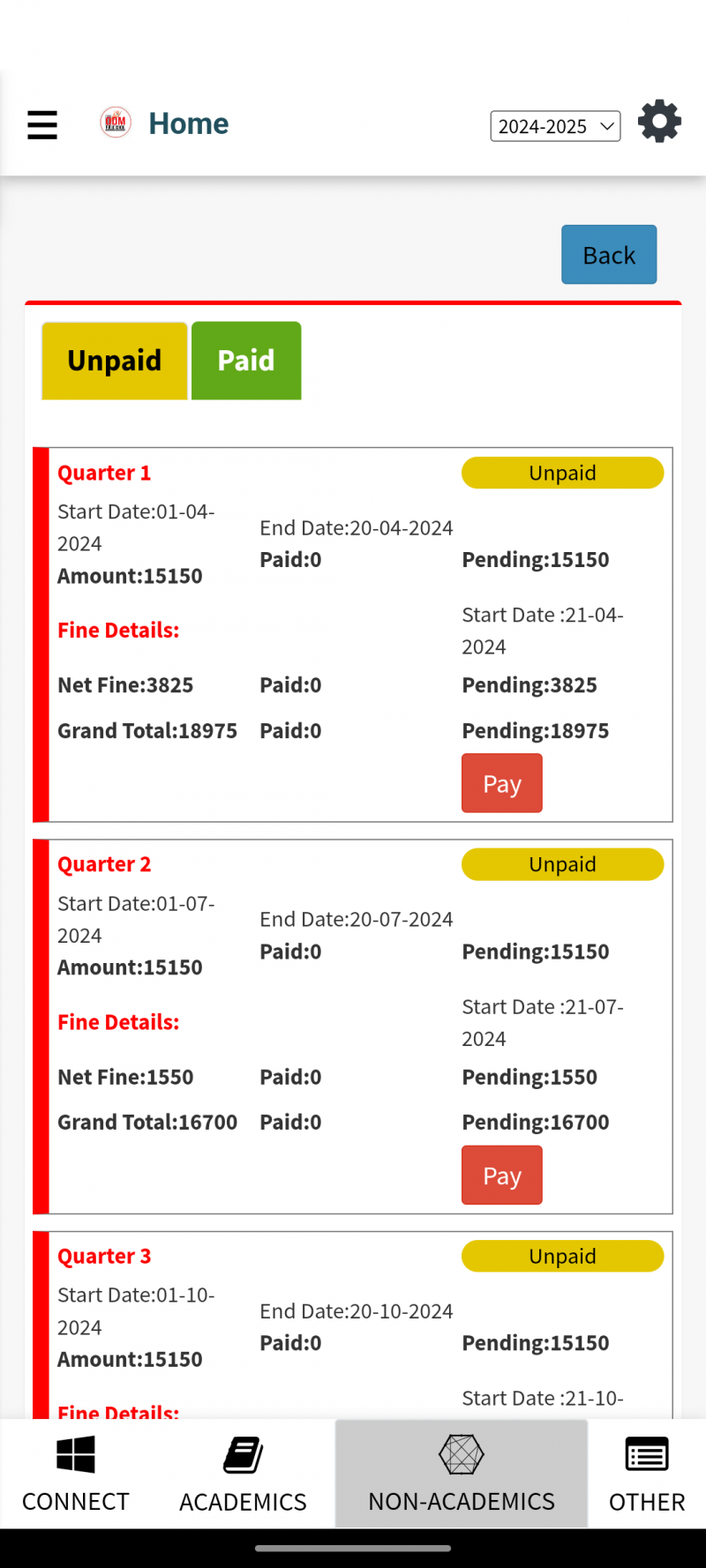Tap the Non-Academics polygon icon
The width and height of the screenshot is (706, 1568).
click(462, 1454)
